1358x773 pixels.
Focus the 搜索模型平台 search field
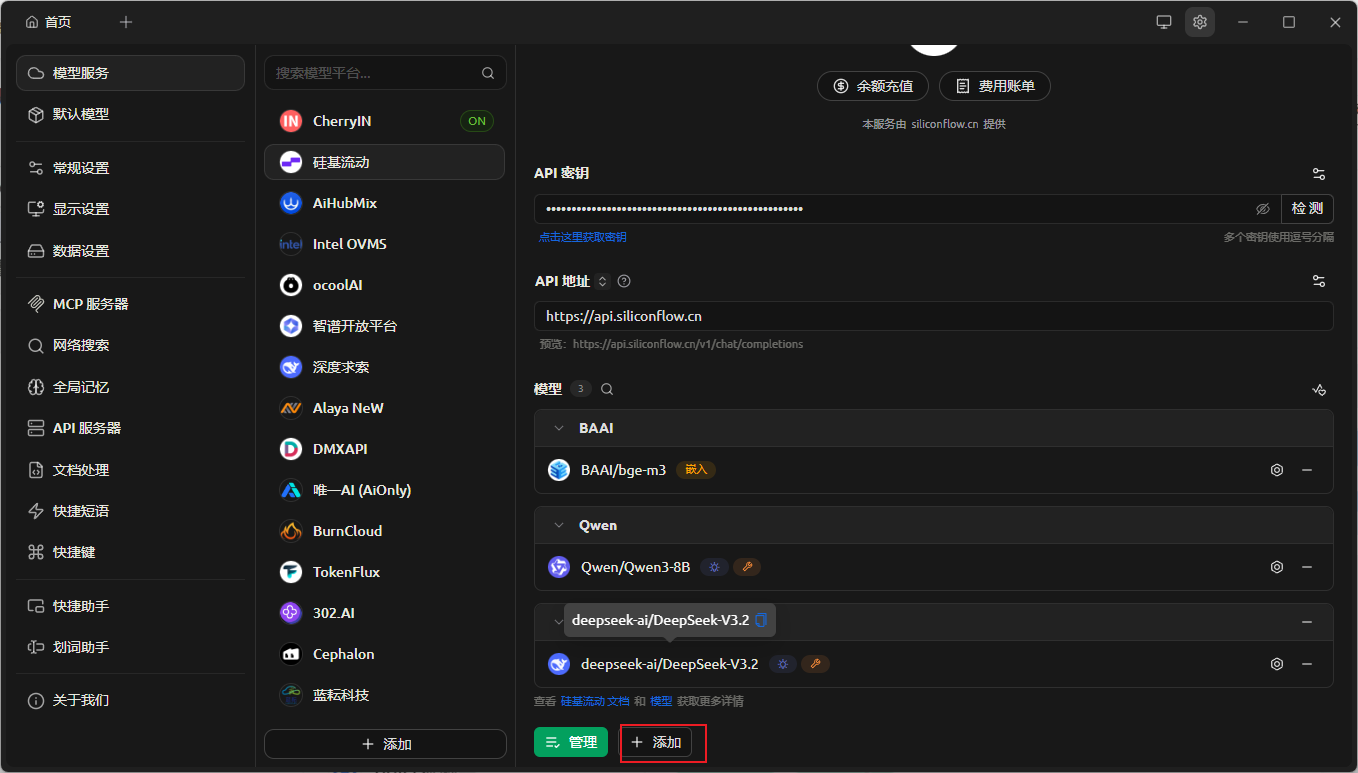pyautogui.click(x=385, y=73)
